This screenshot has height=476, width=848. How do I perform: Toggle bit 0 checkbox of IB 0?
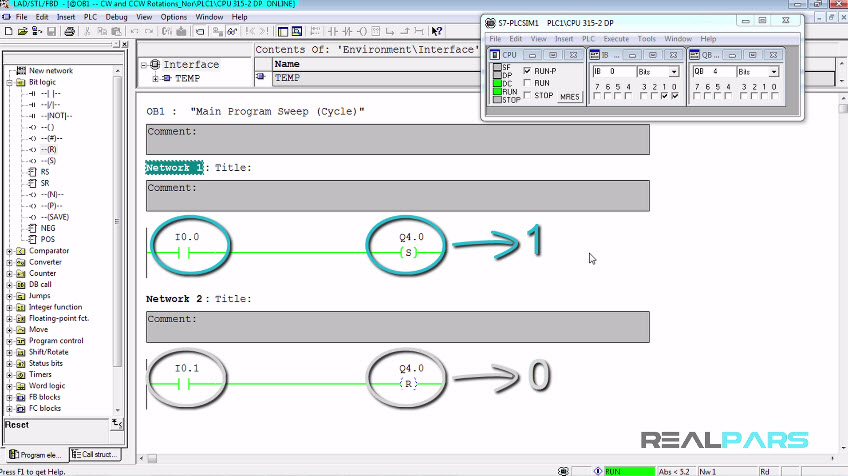[x=675, y=96]
